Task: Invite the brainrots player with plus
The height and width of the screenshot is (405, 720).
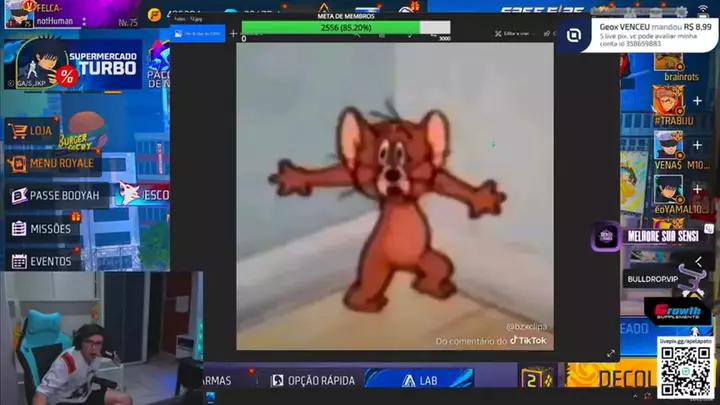Action: pos(697,58)
